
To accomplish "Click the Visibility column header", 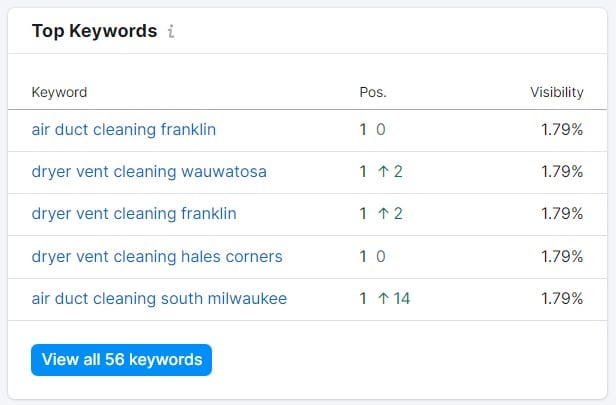I will [x=557, y=92].
